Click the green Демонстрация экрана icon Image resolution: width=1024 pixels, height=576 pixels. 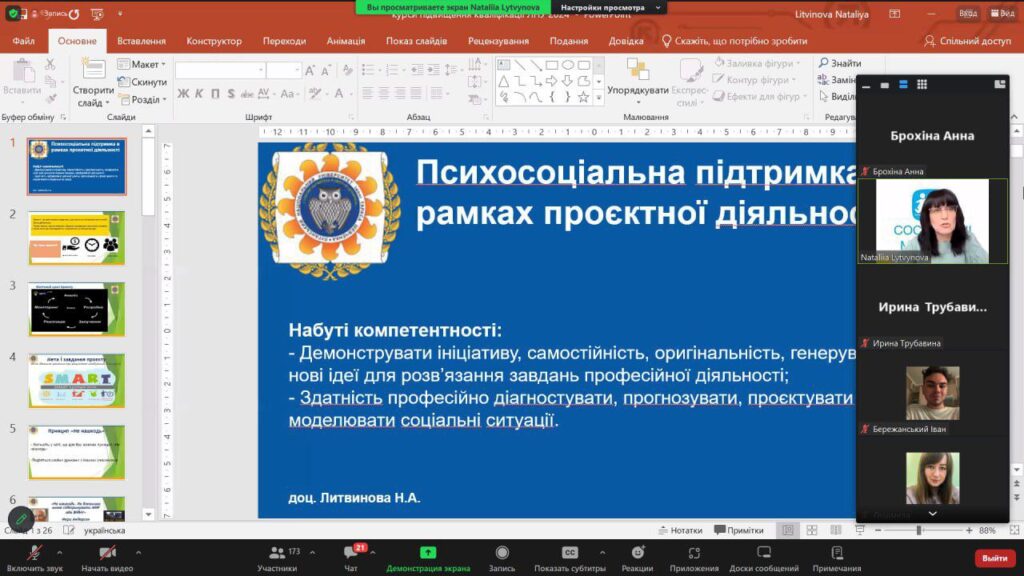coord(428,553)
